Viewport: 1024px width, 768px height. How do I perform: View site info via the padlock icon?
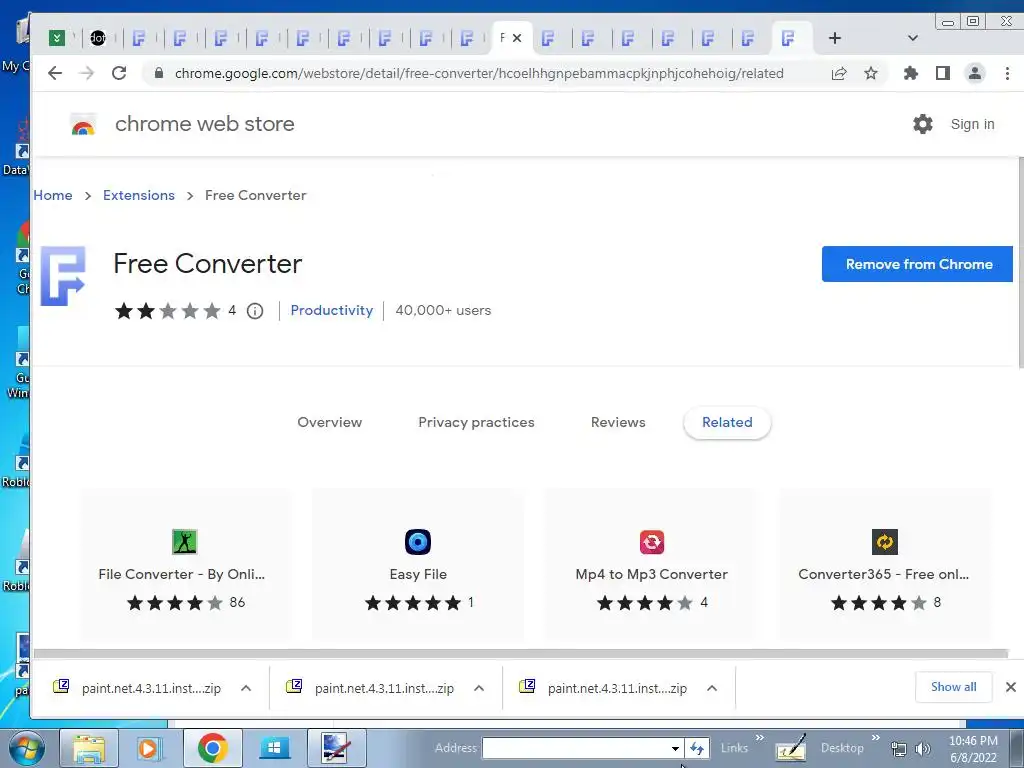point(159,73)
